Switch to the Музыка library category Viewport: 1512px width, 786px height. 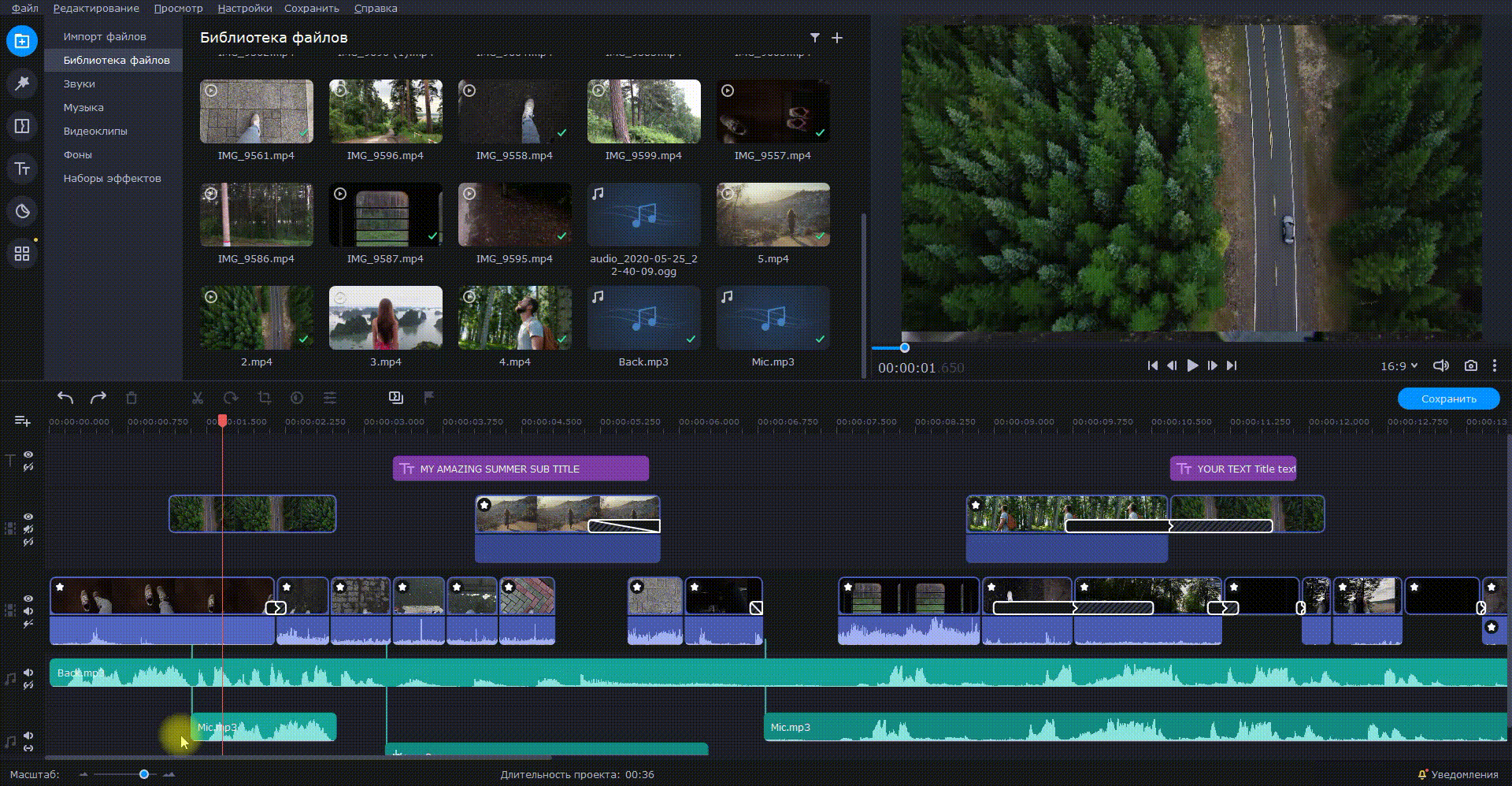83,107
